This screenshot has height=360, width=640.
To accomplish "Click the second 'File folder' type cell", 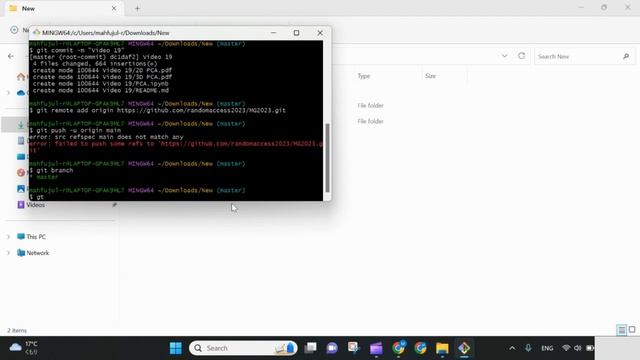I will tap(370, 121).
